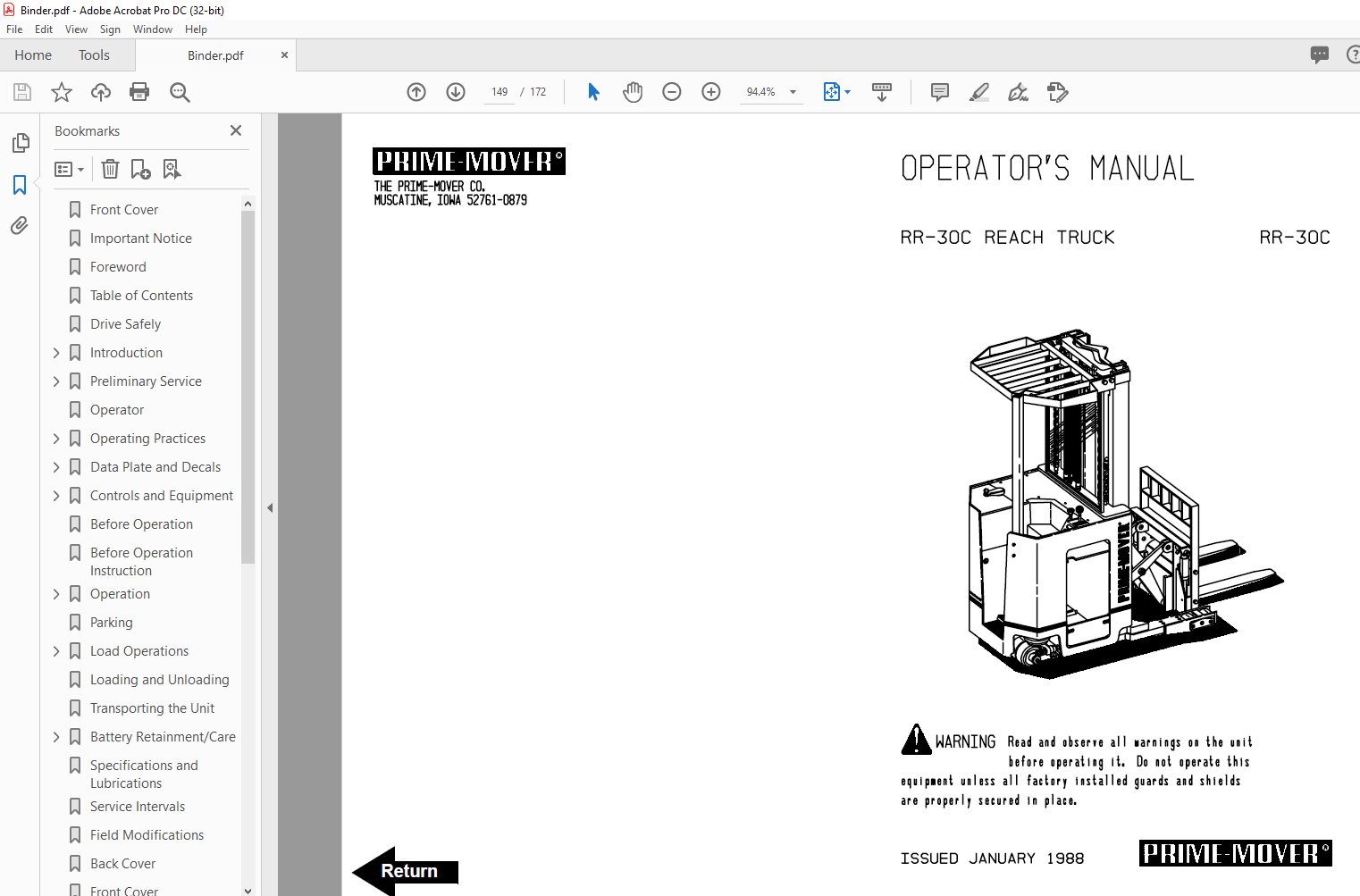
Task: Add a new bookmark icon
Action: point(141,169)
